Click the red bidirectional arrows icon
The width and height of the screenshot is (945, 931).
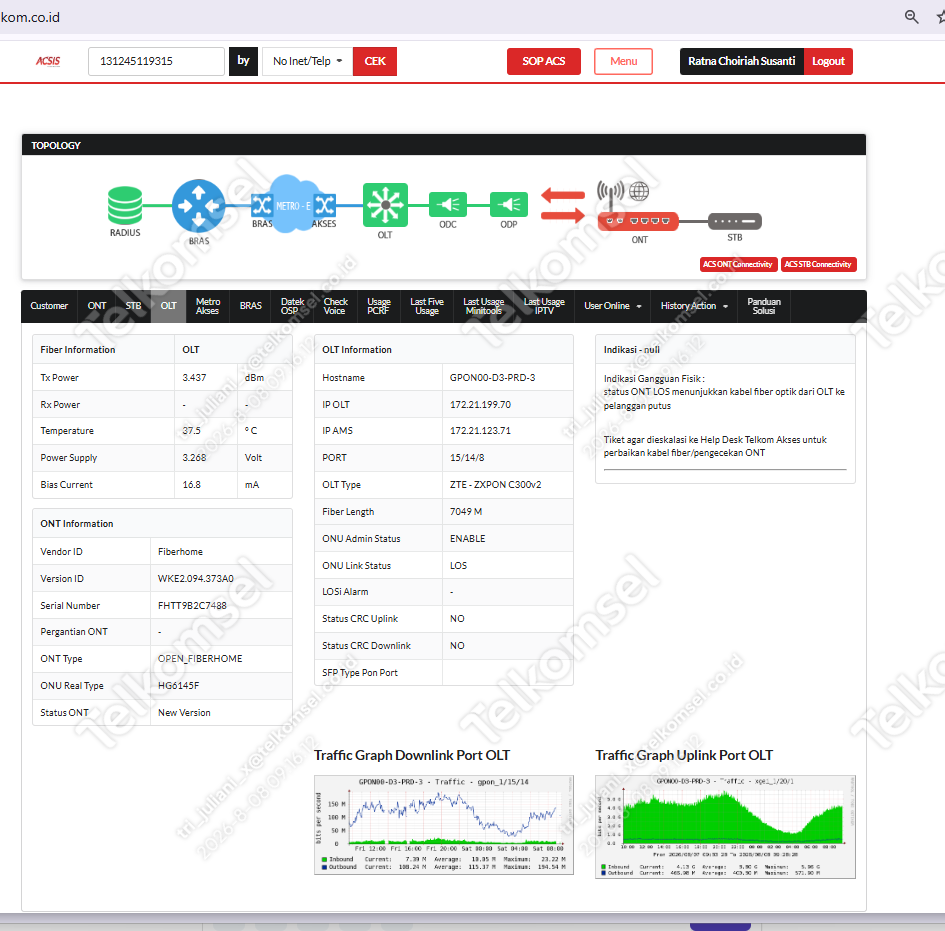coord(563,205)
